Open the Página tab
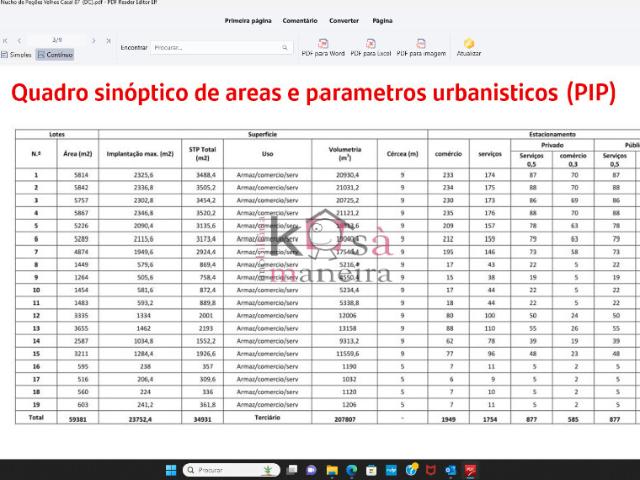640x480 pixels. (x=382, y=21)
